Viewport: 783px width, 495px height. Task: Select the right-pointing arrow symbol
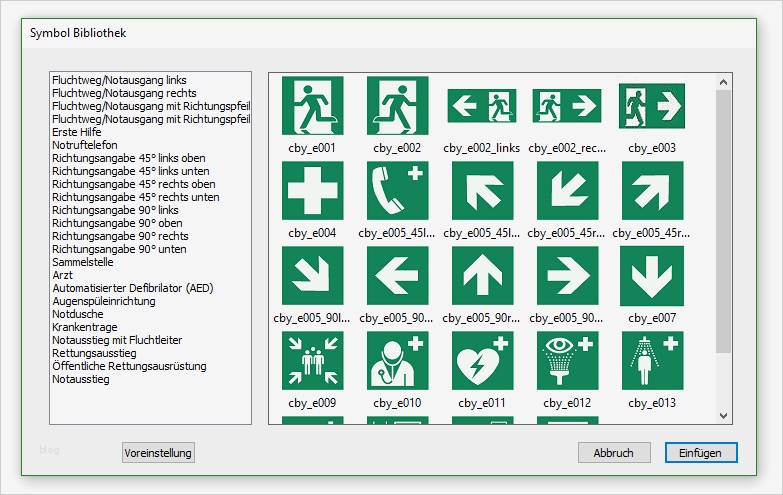tap(567, 276)
